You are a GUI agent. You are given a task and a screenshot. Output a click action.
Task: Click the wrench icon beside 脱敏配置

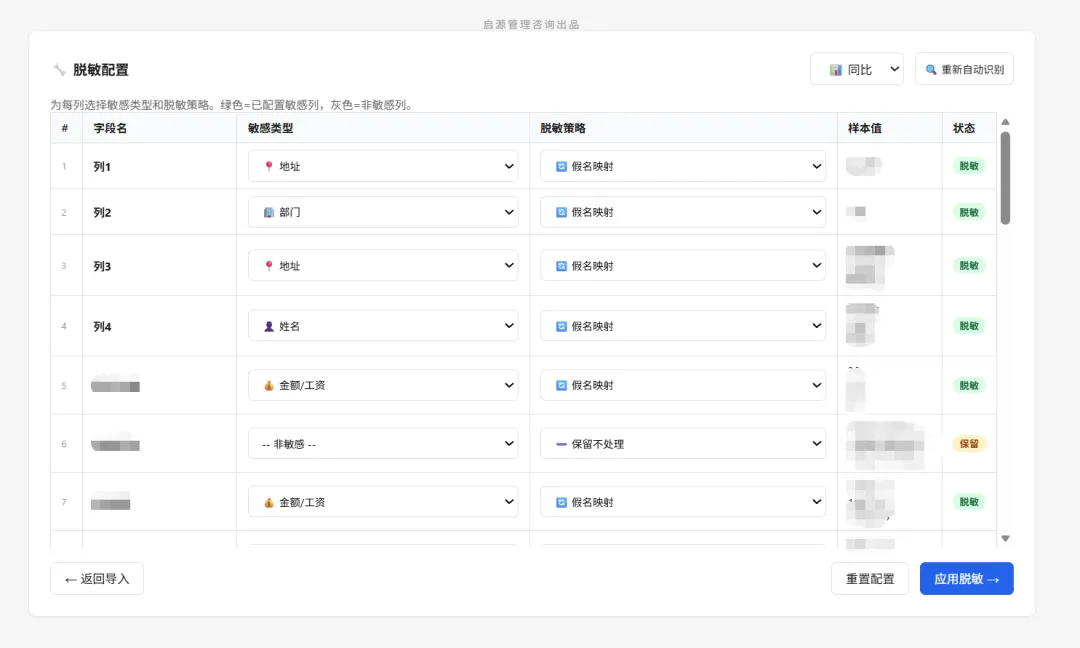click(x=60, y=70)
